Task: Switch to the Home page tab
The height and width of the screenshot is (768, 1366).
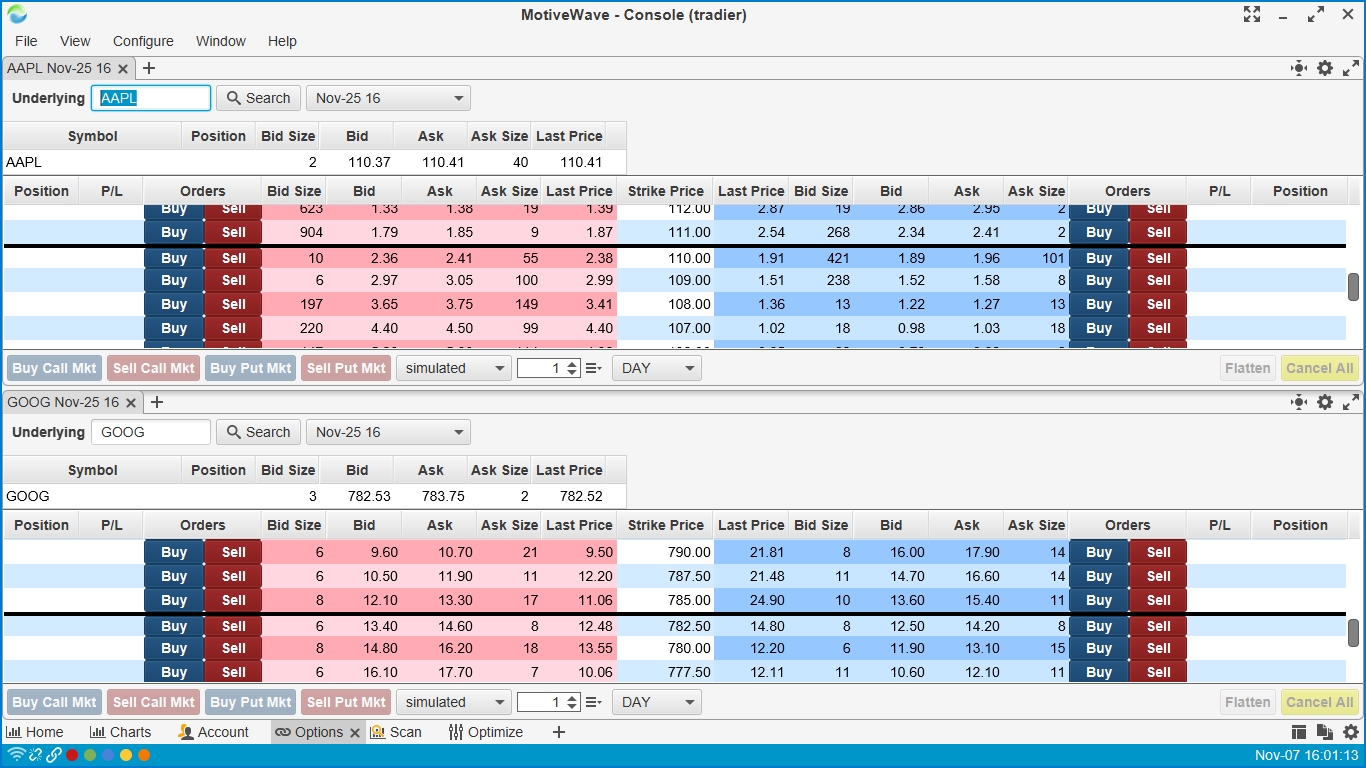Action: tap(35, 732)
